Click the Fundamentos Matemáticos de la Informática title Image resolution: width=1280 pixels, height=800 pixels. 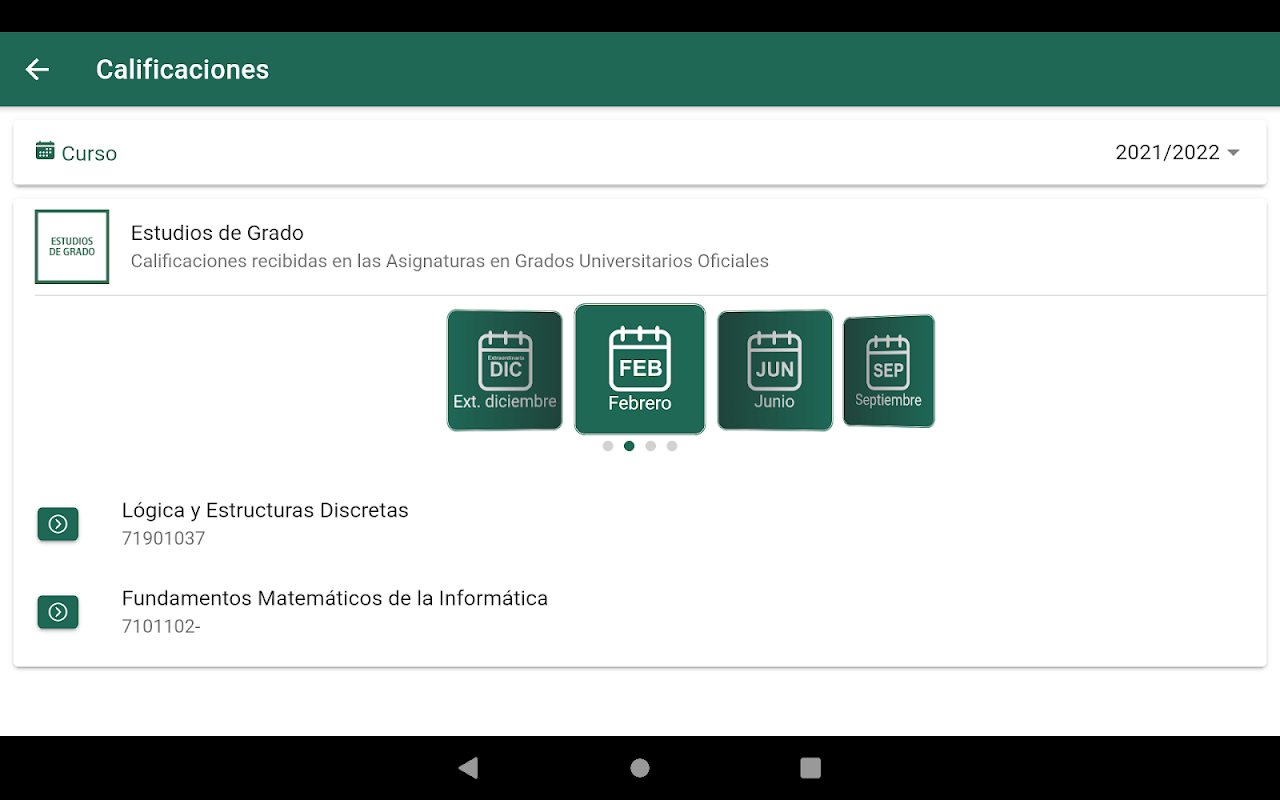click(335, 598)
